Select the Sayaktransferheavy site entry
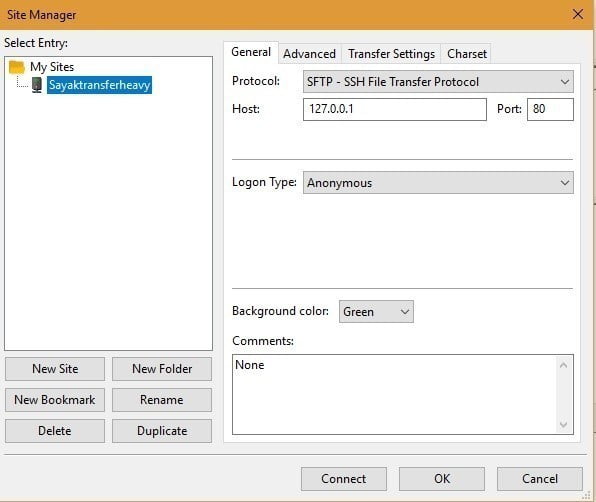The image size is (596, 502). pos(99,85)
